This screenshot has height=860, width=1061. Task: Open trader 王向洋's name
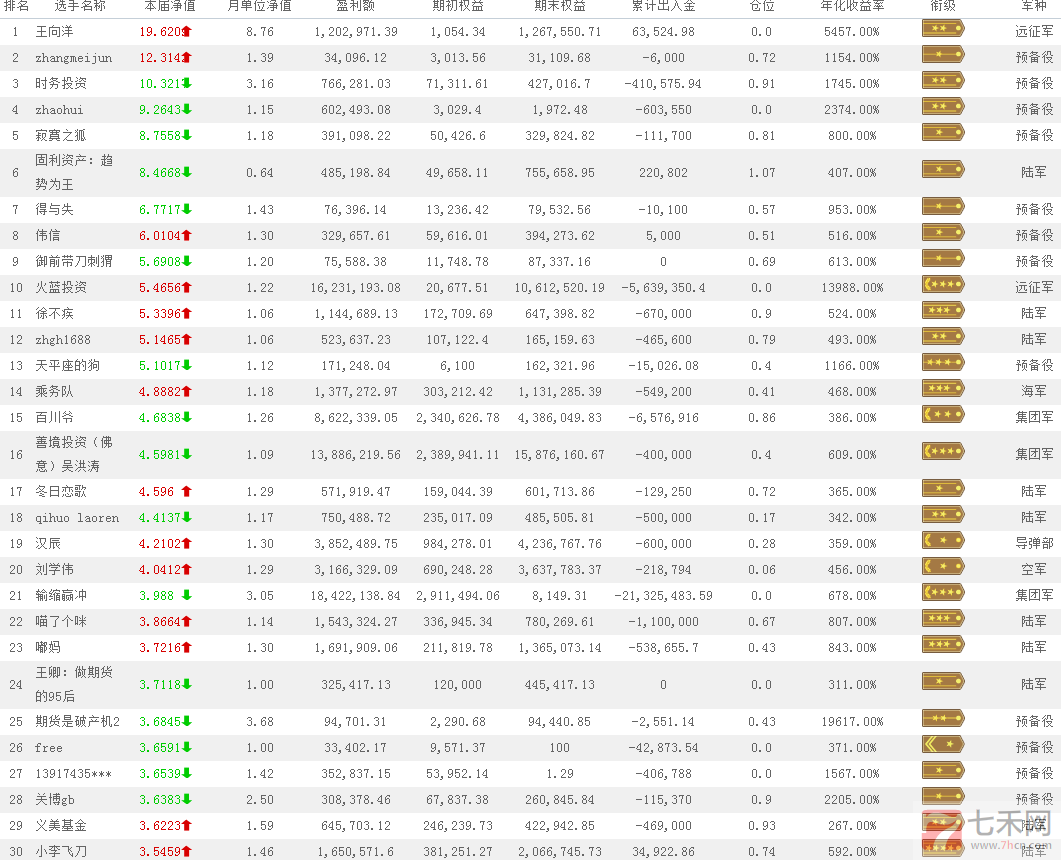[x=54, y=32]
